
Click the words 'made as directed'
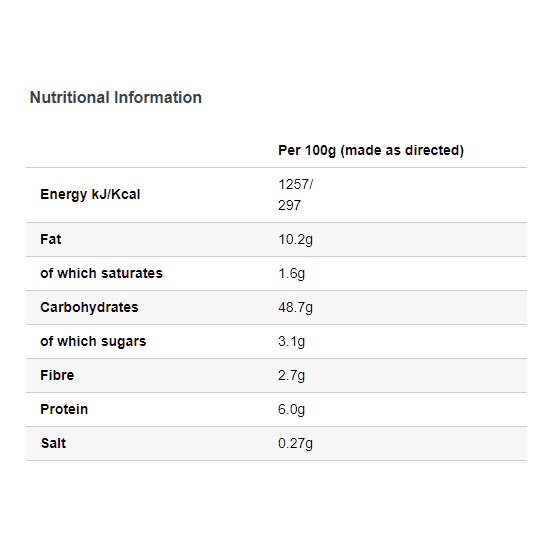402,150
